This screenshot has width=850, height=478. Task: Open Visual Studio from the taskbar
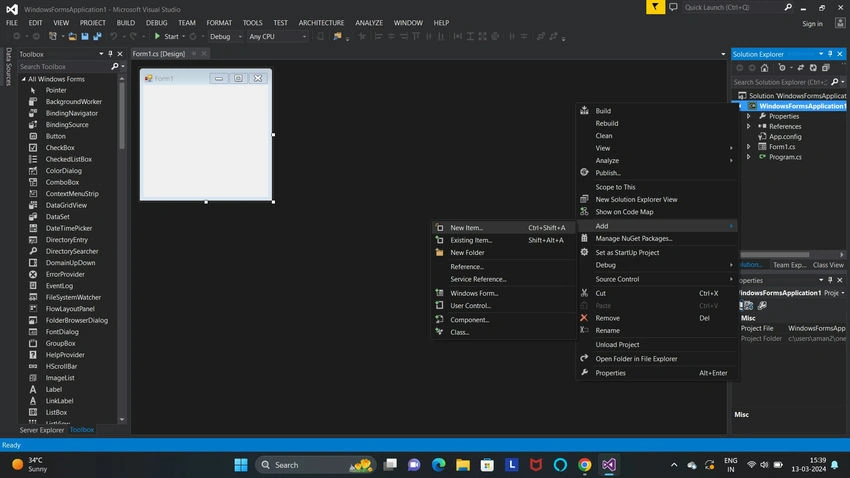pos(609,464)
